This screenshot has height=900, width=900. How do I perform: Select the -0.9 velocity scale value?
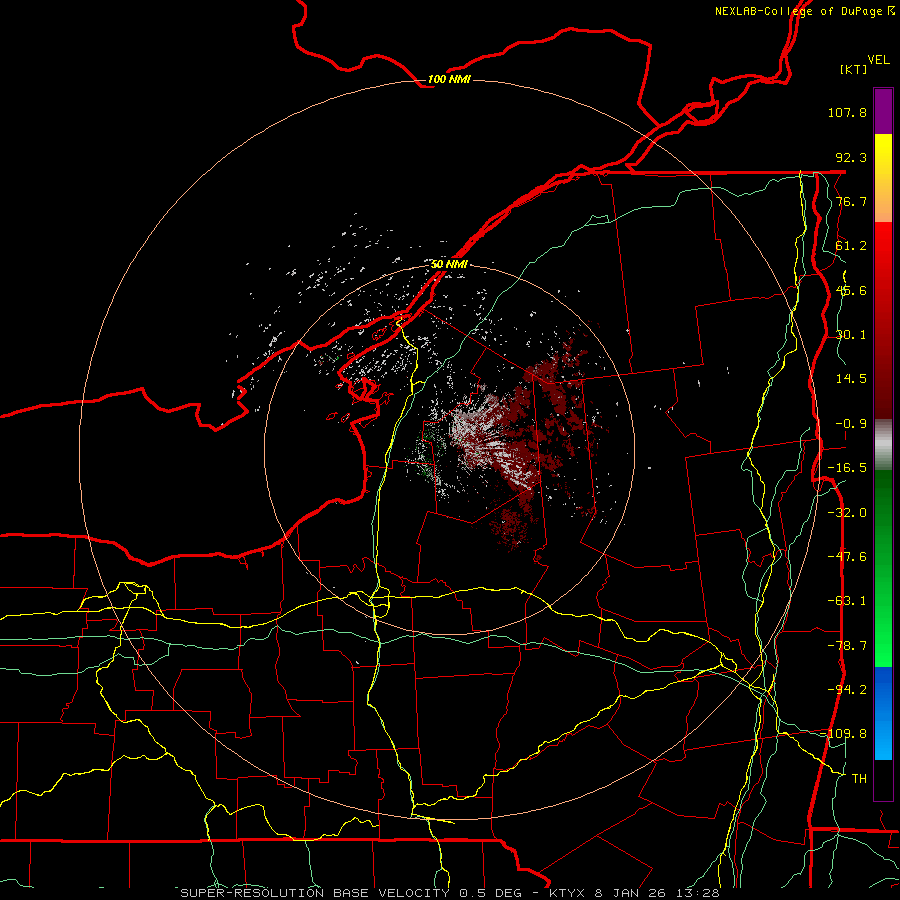tap(851, 424)
